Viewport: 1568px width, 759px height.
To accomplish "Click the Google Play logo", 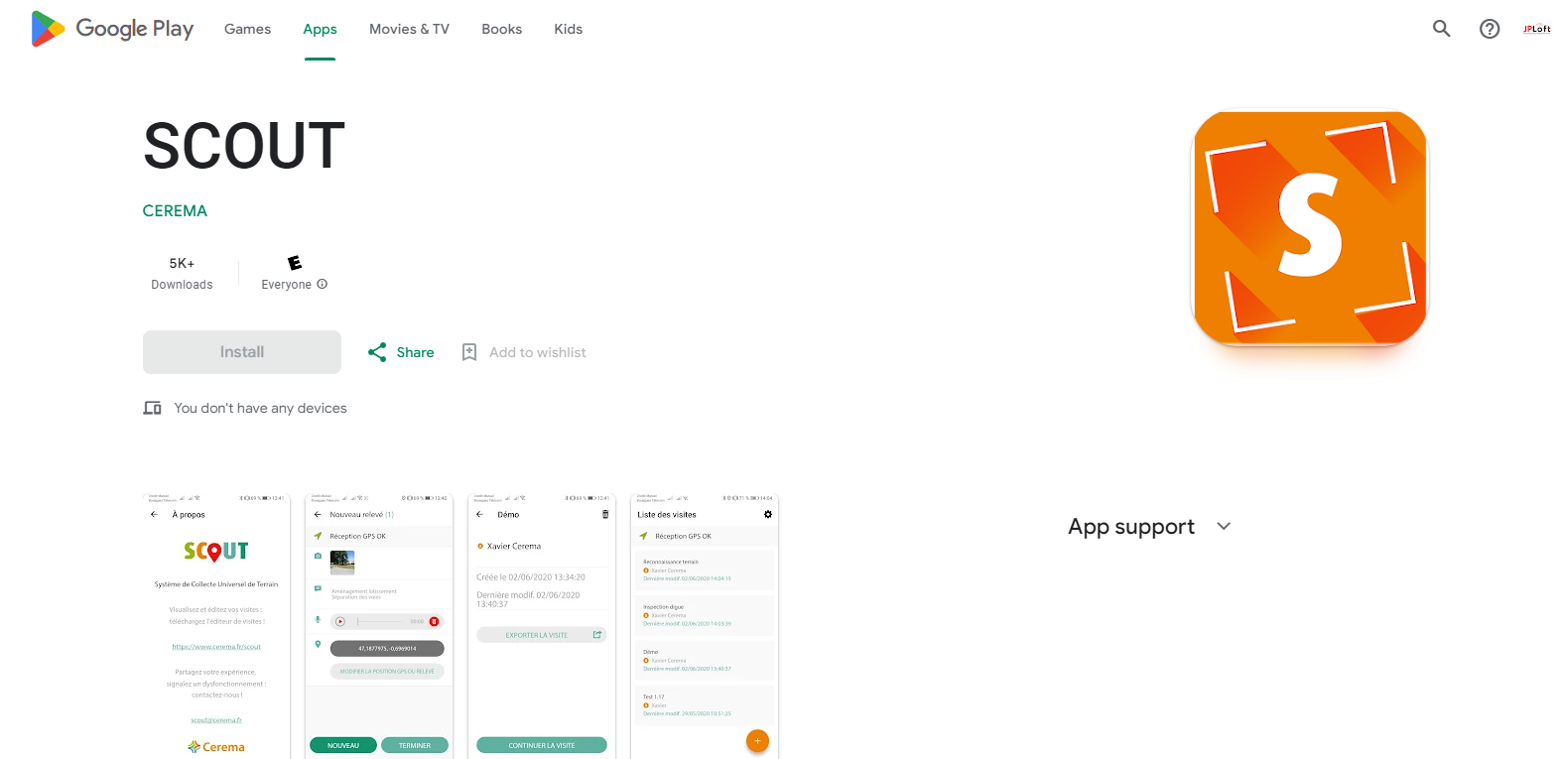I will [112, 29].
